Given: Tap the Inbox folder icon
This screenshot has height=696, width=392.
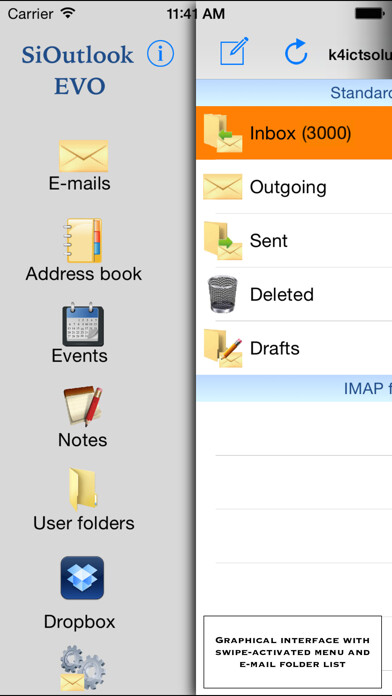Looking at the screenshot, I should pos(223,133).
